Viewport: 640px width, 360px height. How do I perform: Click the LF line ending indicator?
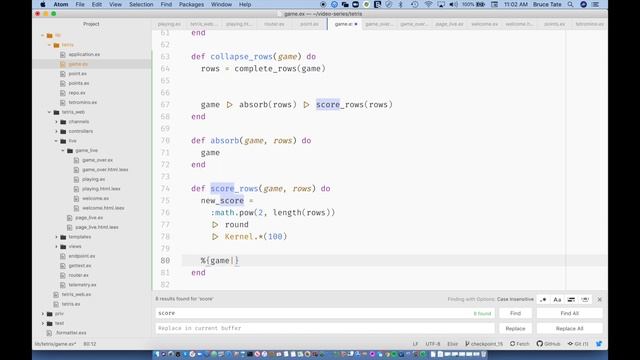click(416, 344)
